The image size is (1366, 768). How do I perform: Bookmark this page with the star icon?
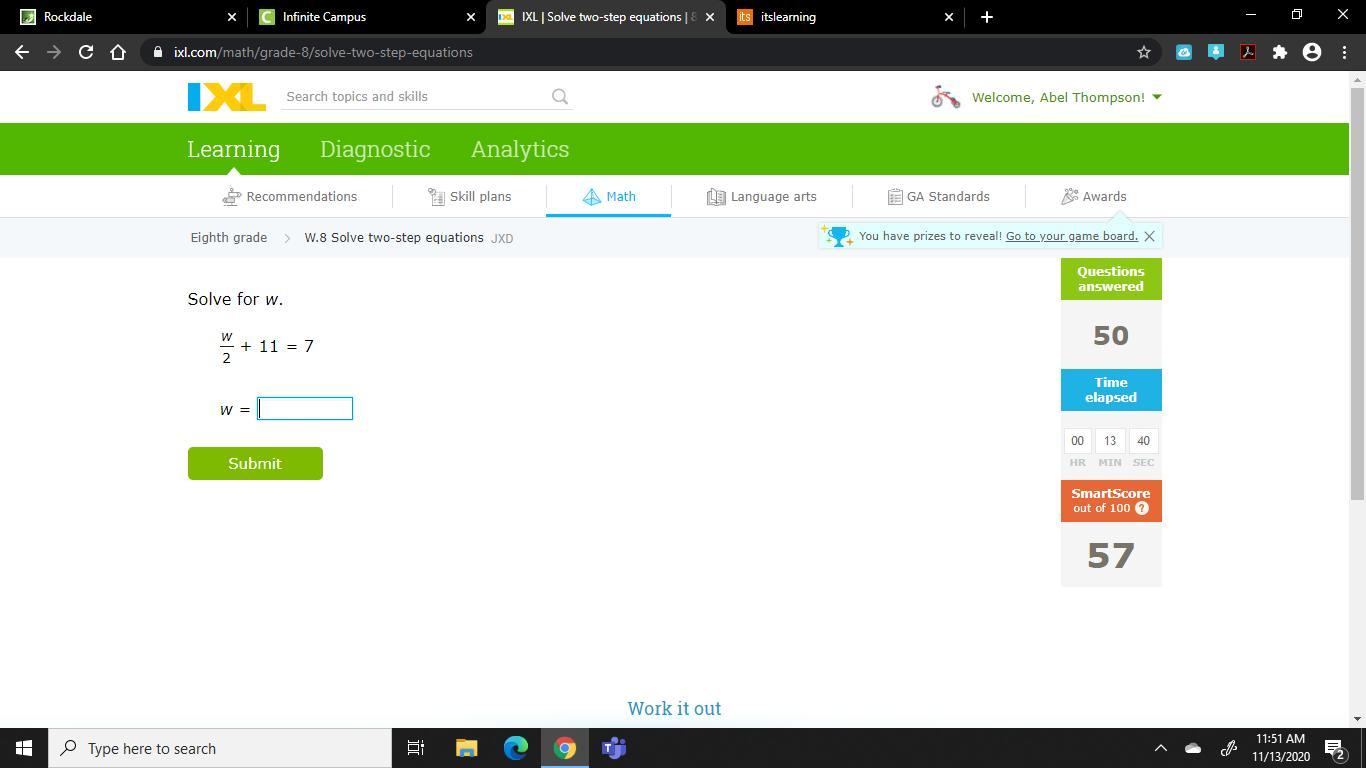click(x=1144, y=52)
